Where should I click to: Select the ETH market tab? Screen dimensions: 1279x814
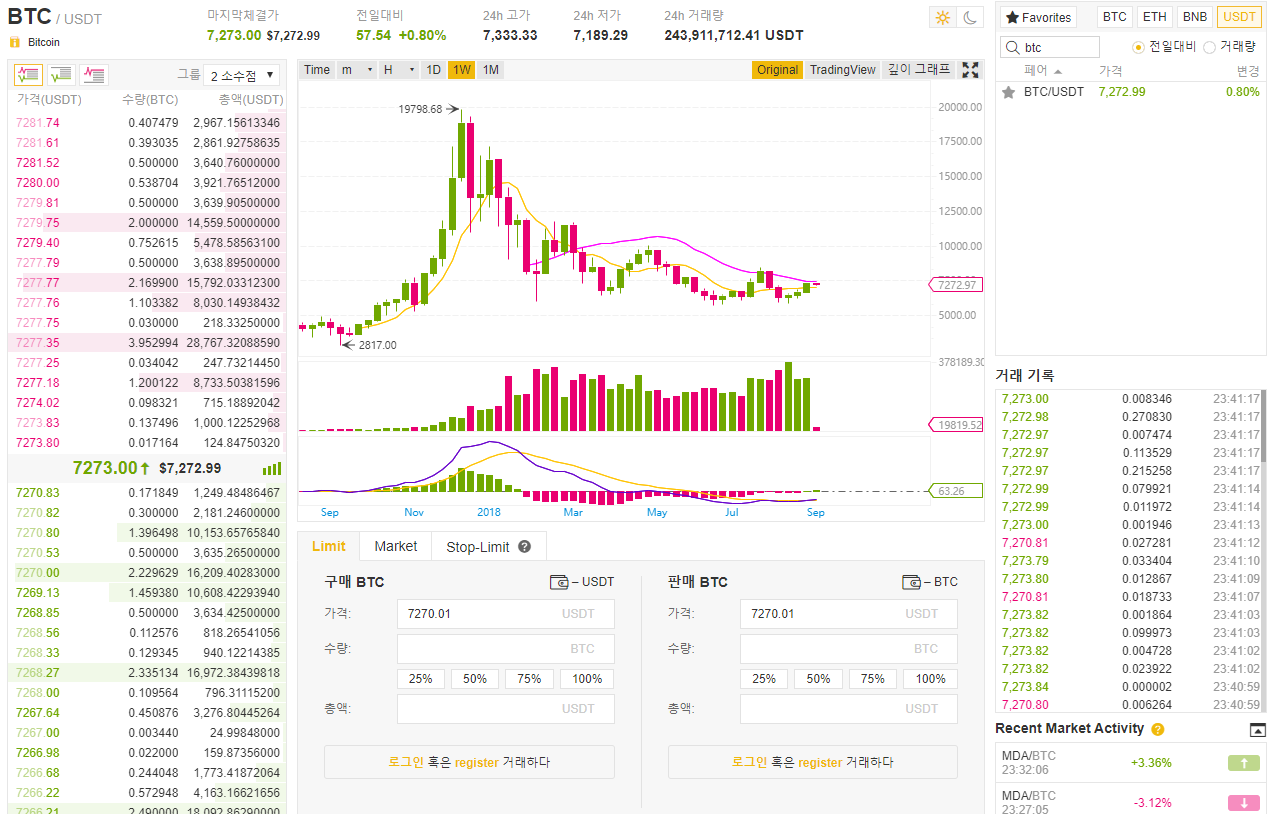(x=1155, y=17)
